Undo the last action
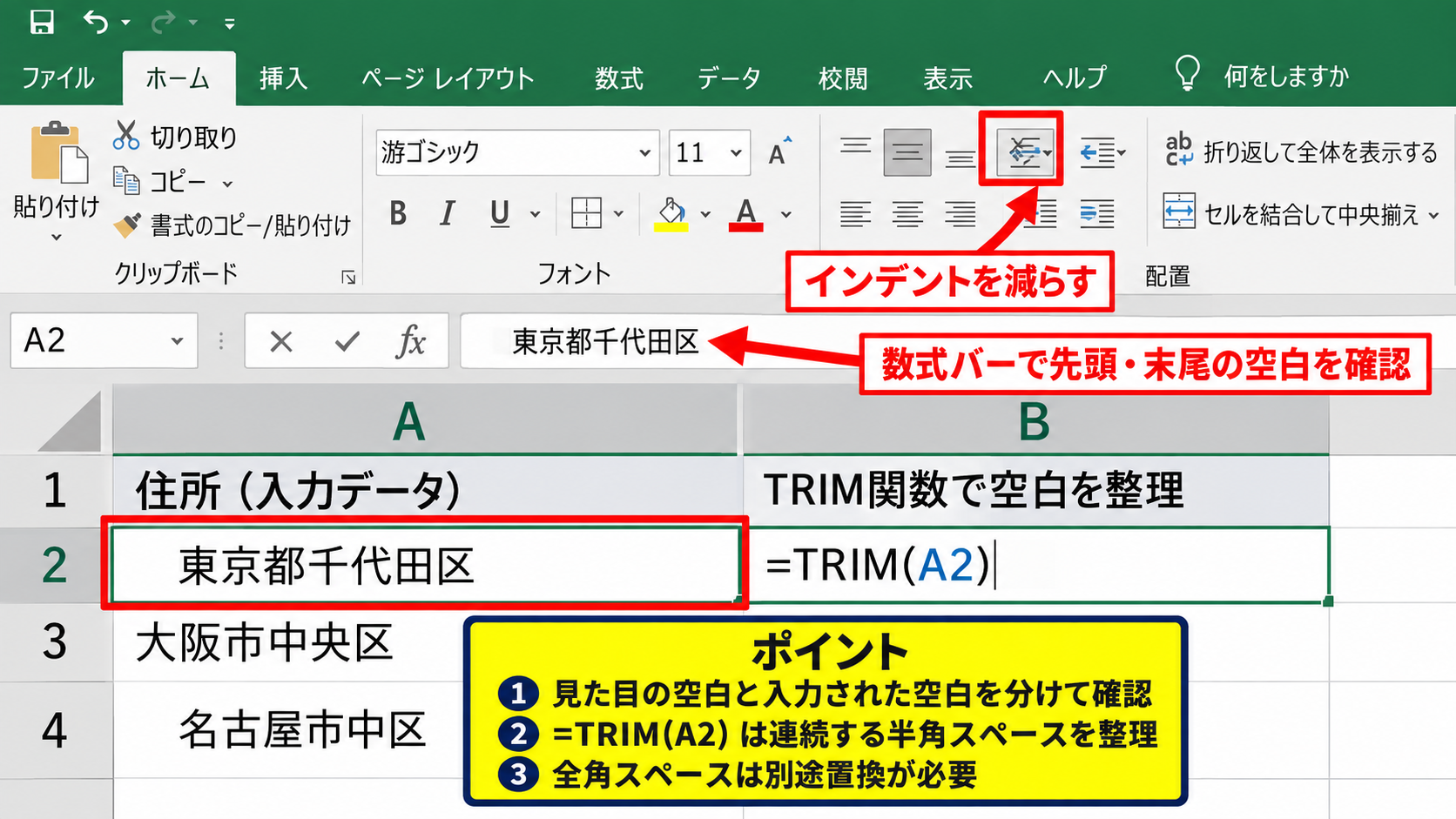The width and height of the screenshot is (1456, 819). click(96, 22)
